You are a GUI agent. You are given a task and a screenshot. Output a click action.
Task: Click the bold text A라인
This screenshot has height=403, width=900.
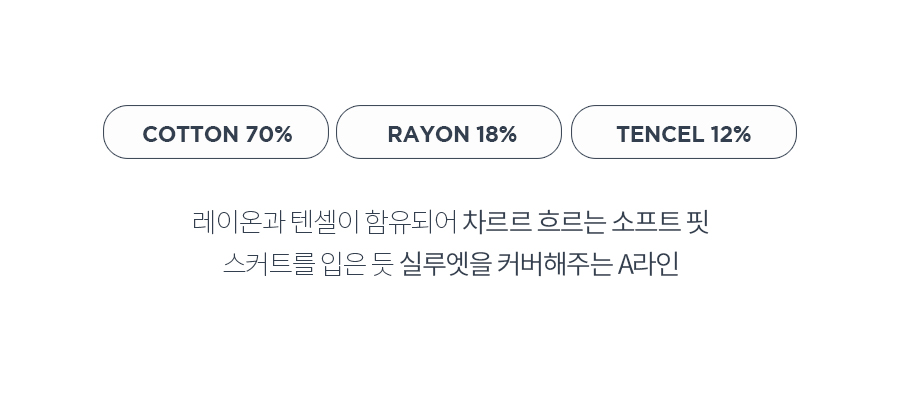pyautogui.click(x=649, y=264)
